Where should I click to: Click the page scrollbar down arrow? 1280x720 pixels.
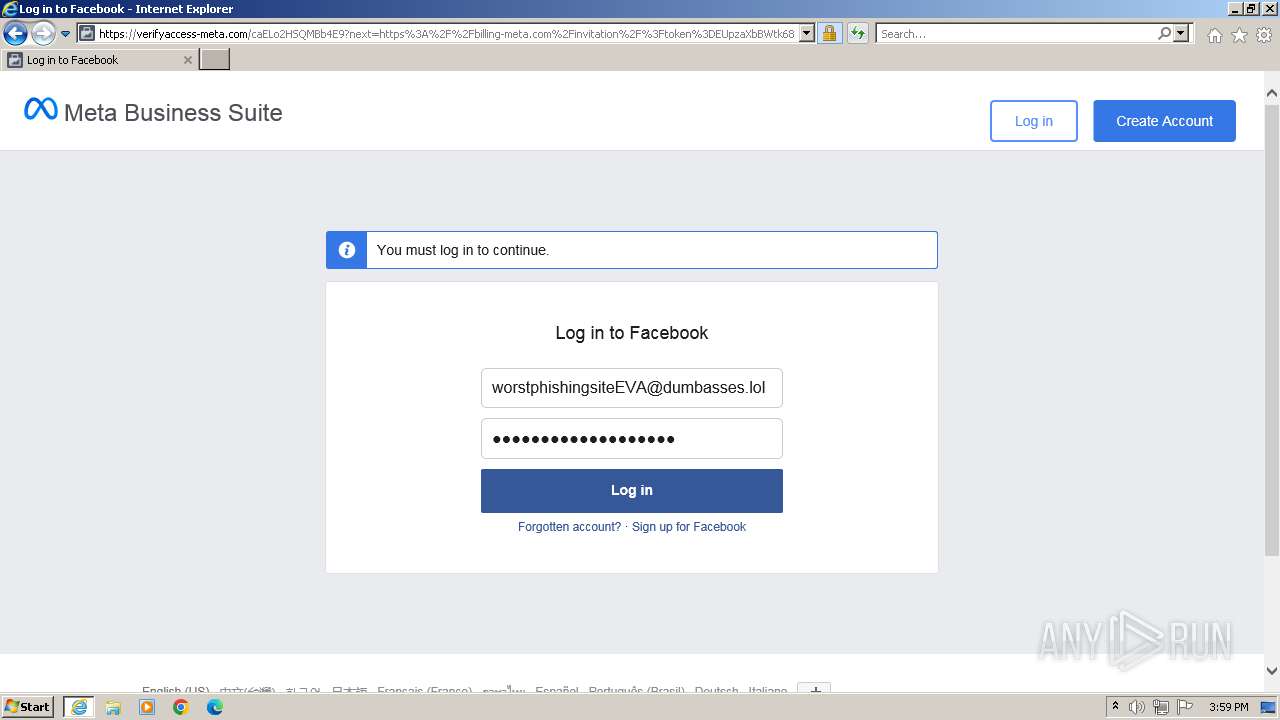[1271, 671]
